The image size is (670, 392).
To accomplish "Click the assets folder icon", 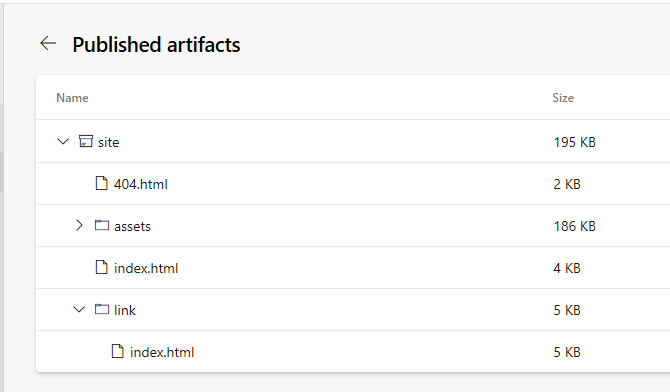I will [102, 225].
